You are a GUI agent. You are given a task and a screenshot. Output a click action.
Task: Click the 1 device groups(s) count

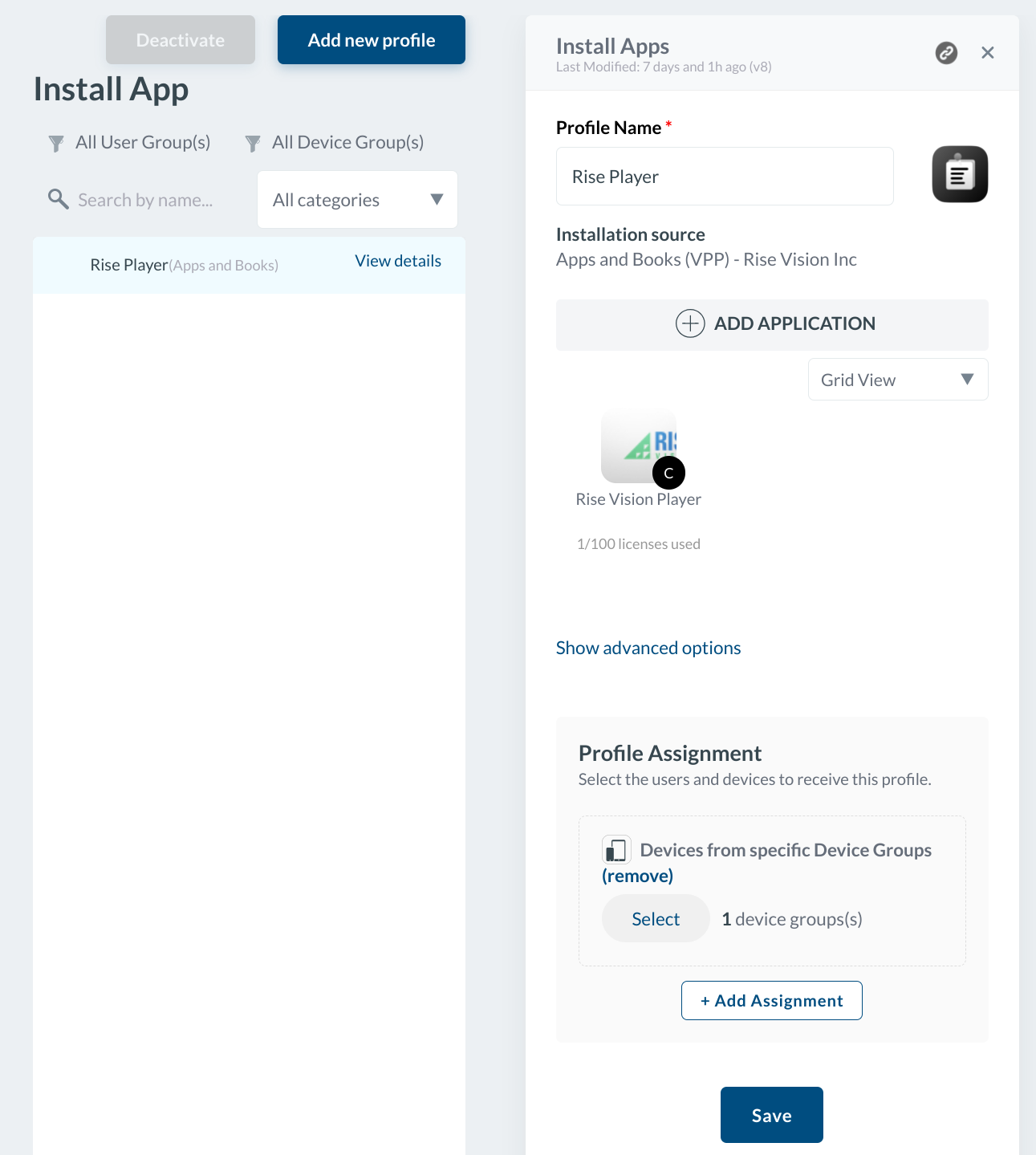(792, 919)
